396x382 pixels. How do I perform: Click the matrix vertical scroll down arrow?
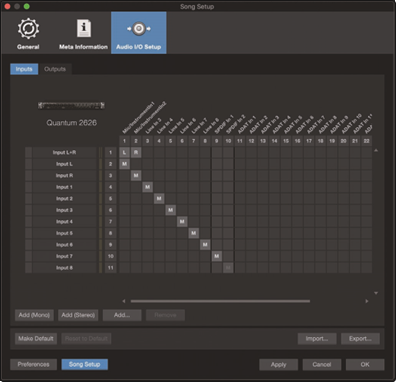(x=376, y=293)
